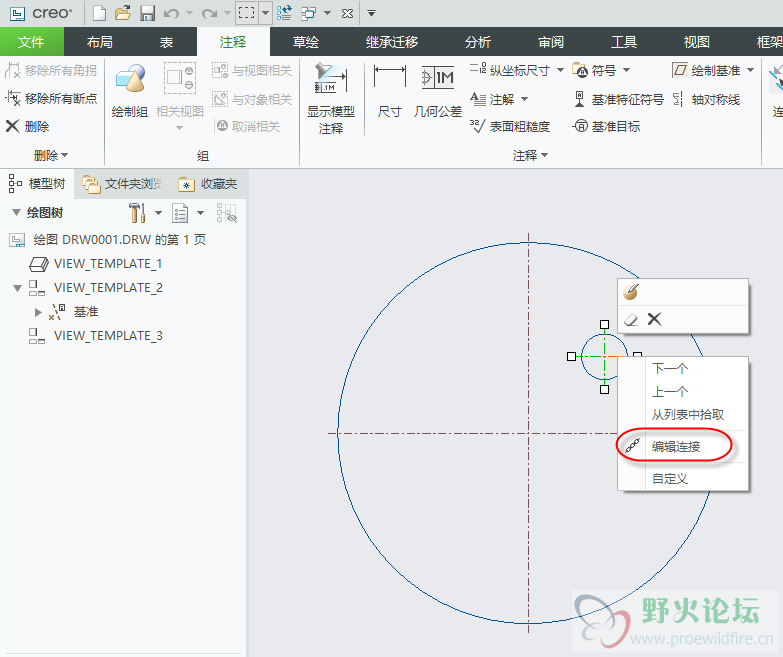Click the X delete icon in mini toolbar
This screenshot has width=783, height=657.
coord(654,319)
